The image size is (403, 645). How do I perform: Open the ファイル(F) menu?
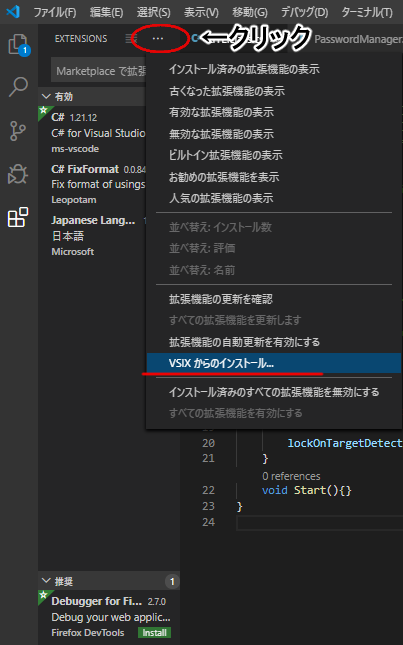pos(55,12)
